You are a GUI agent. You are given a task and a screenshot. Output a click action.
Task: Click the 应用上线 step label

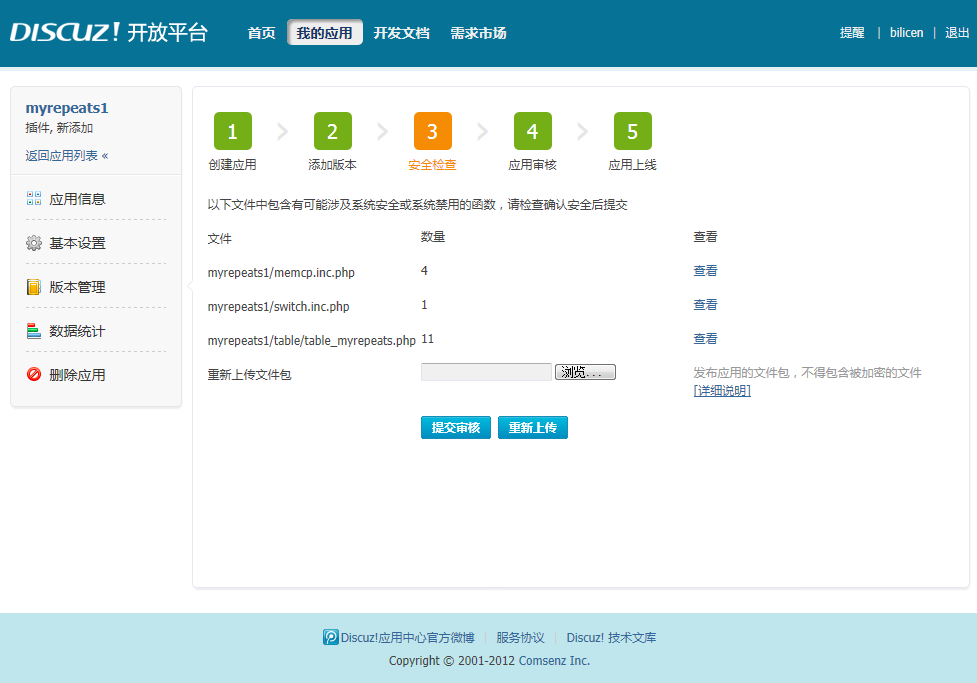632,165
